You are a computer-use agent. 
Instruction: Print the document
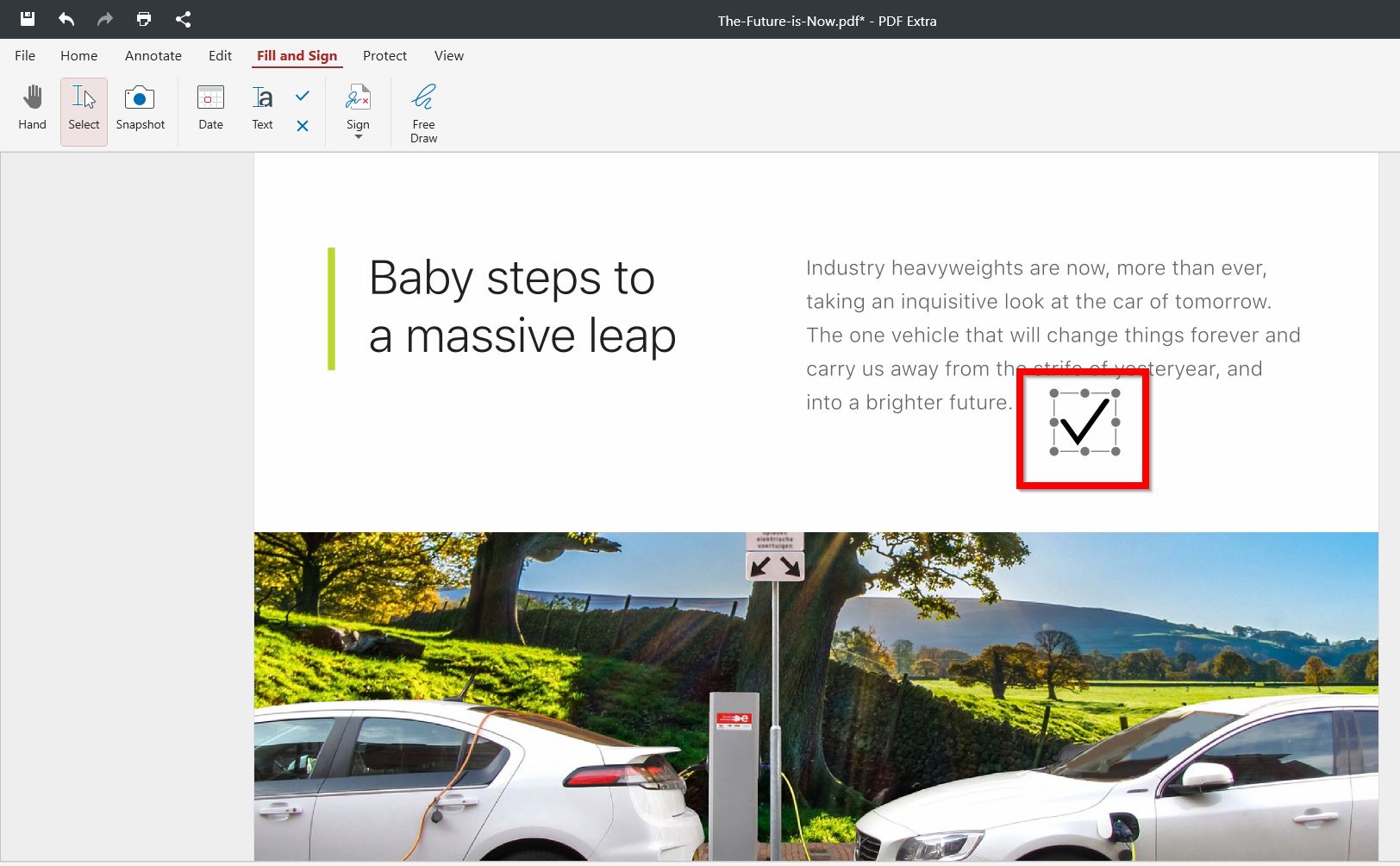[143, 19]
